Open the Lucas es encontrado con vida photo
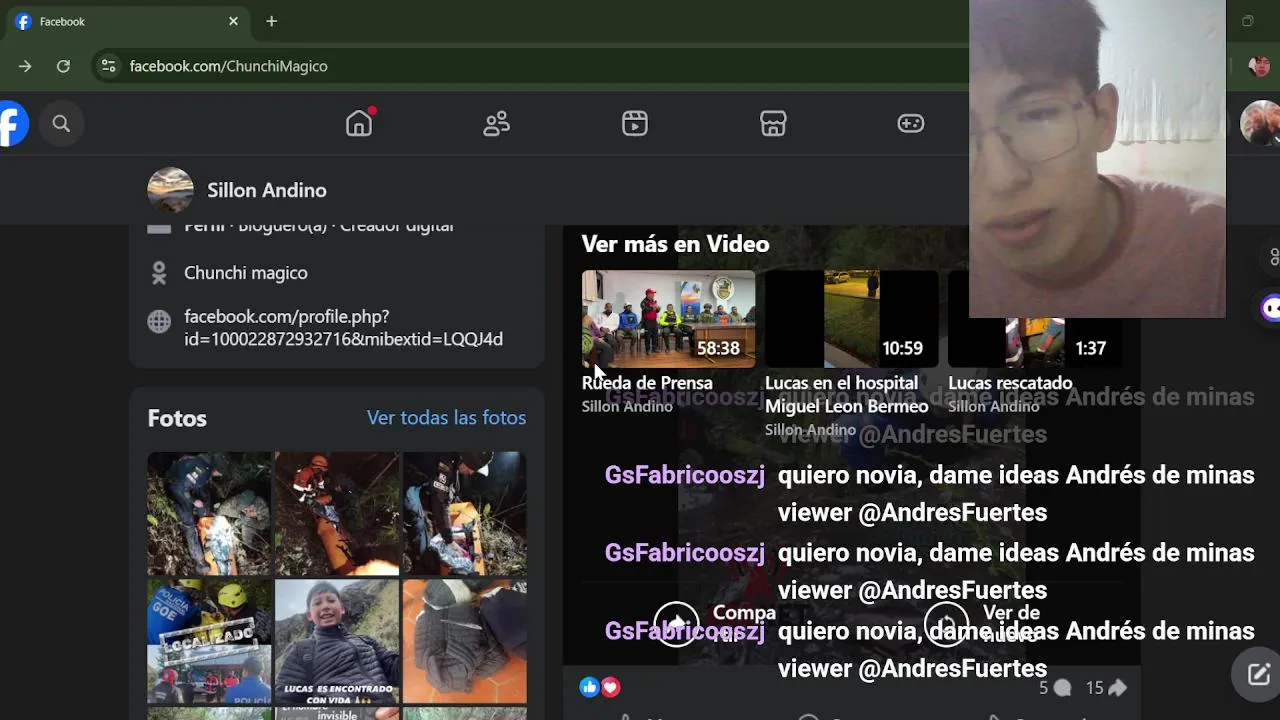Viewport: 1280px width, 720px height. pos(337,642)
